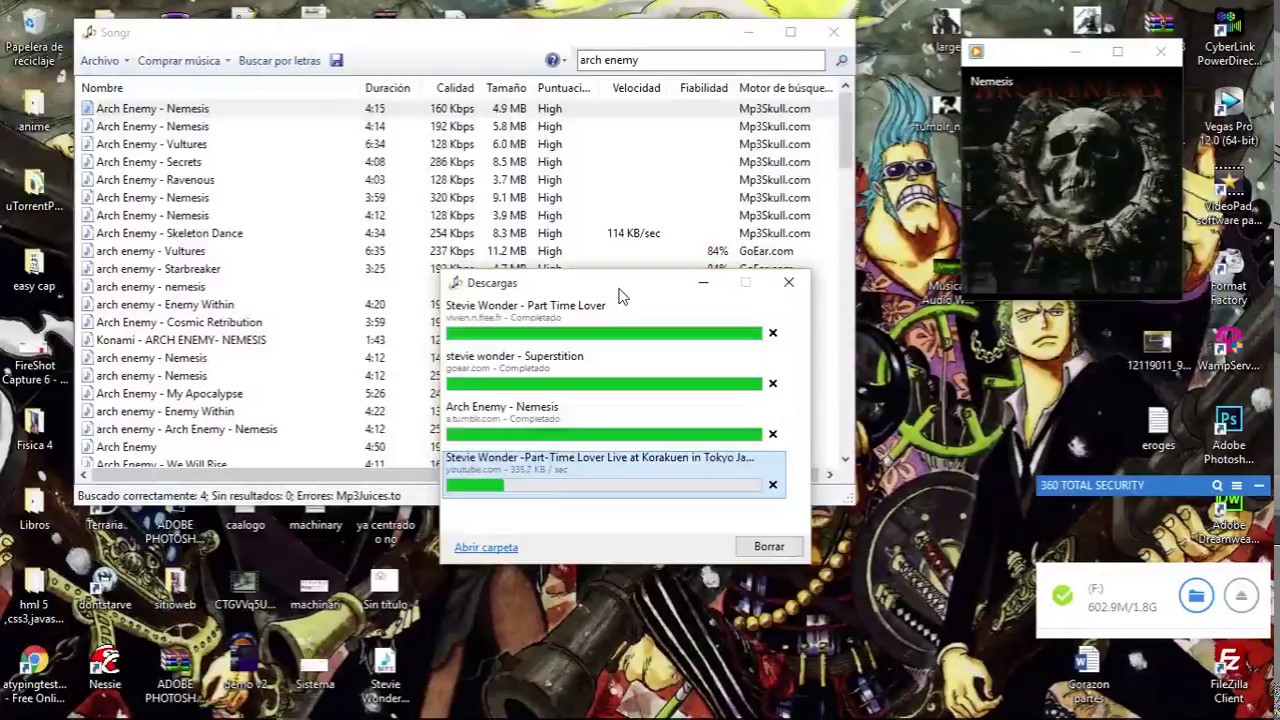Select the Fisica 4 desktop icon
This screenshot has height=720, width=1280.
click(x=34, y=430)
